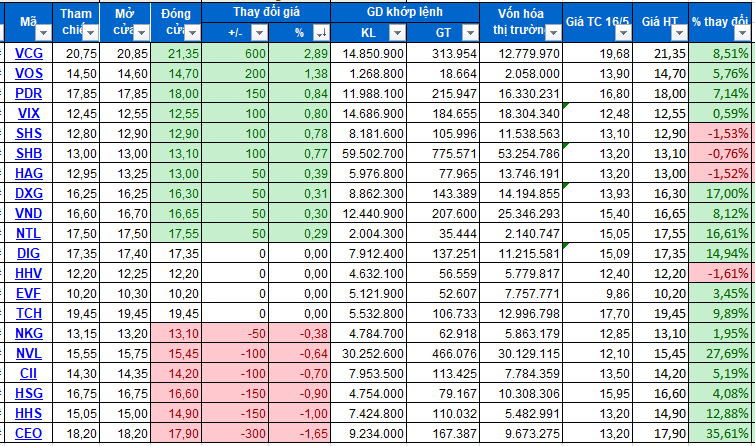755x446 pixels.
Task: Open the Đóng cửa column filter dropdown
Action: click(x=193, y=33)
